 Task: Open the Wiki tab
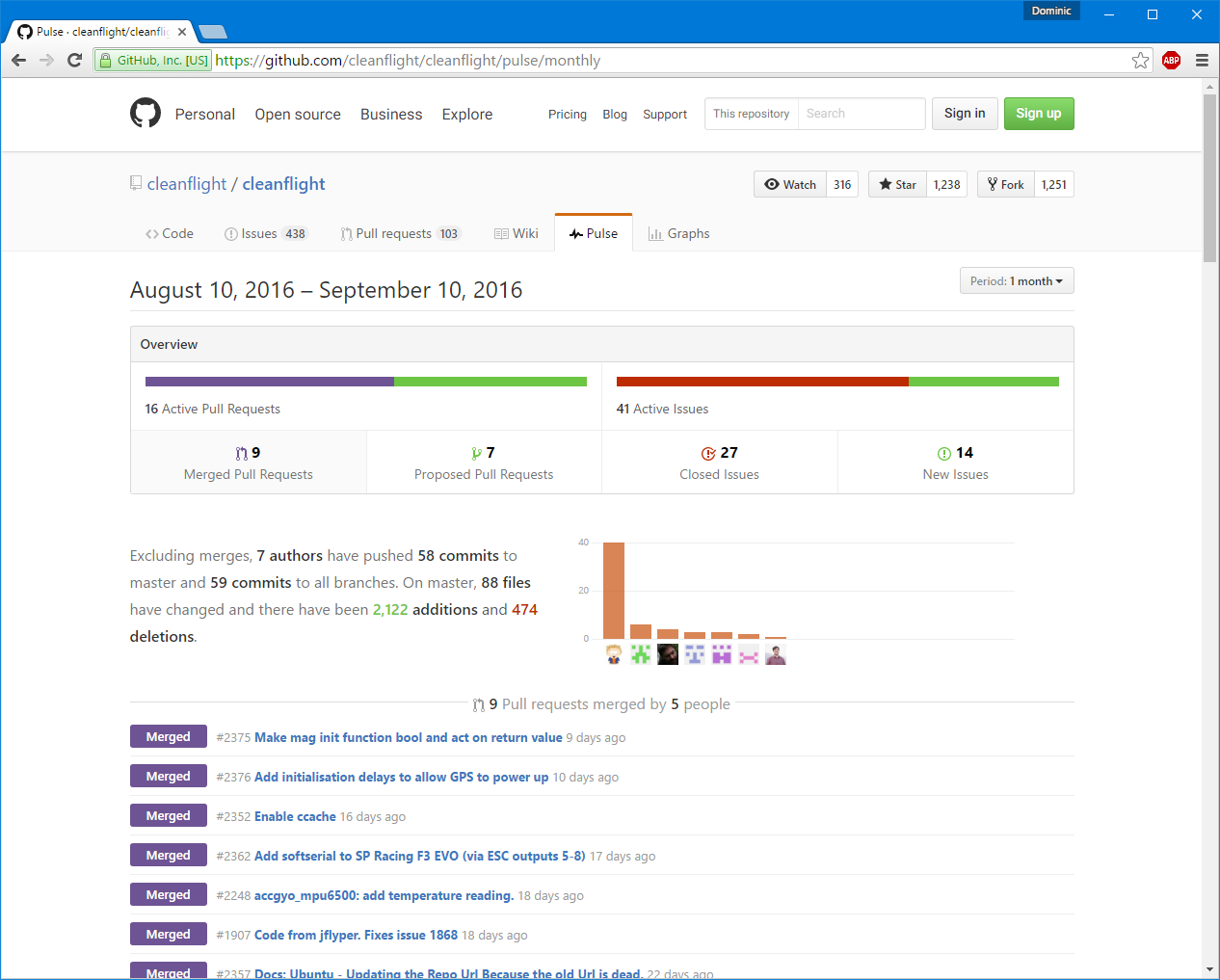click(x=517, y=233)
